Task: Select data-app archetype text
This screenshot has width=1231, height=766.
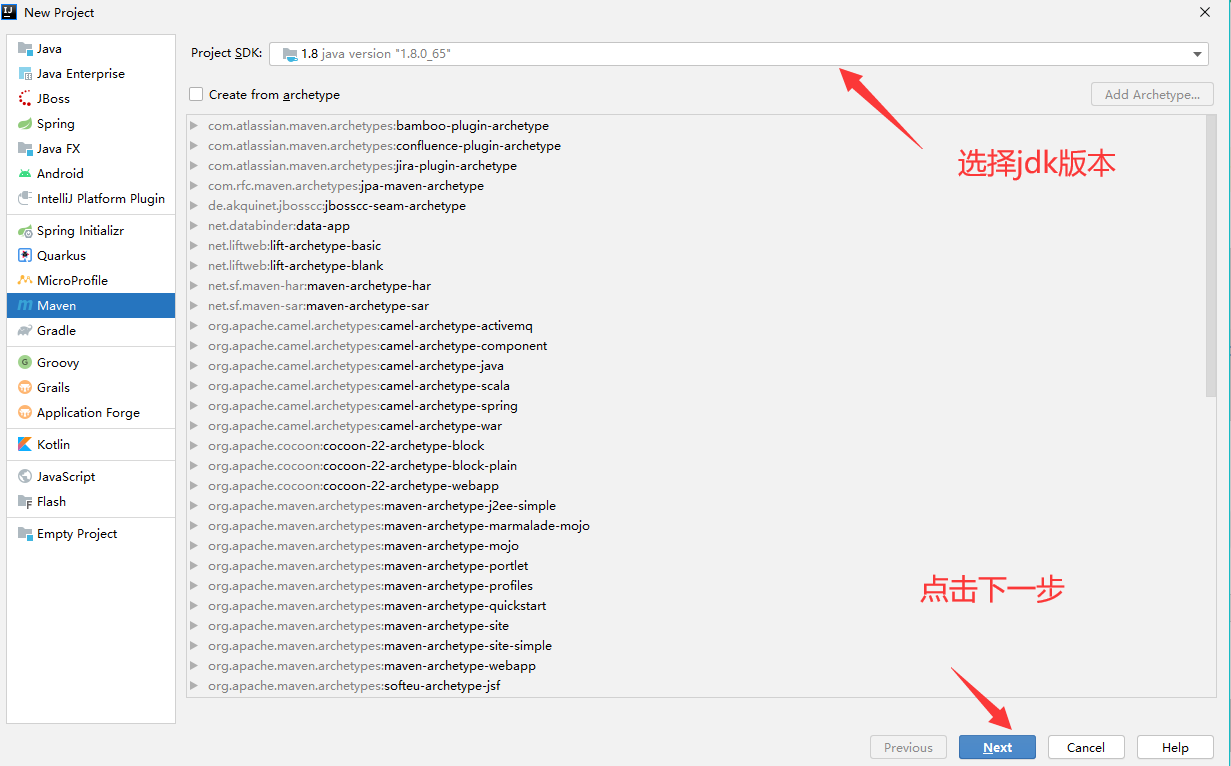Action: pyautogui.click(x=279, y=226)
